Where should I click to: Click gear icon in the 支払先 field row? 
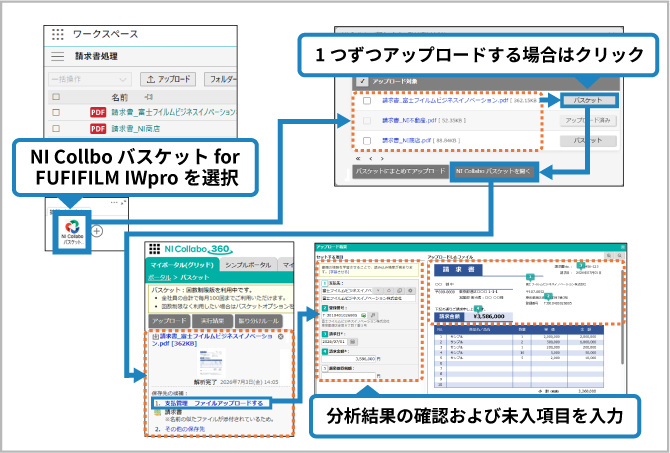(x=410, y=290)
